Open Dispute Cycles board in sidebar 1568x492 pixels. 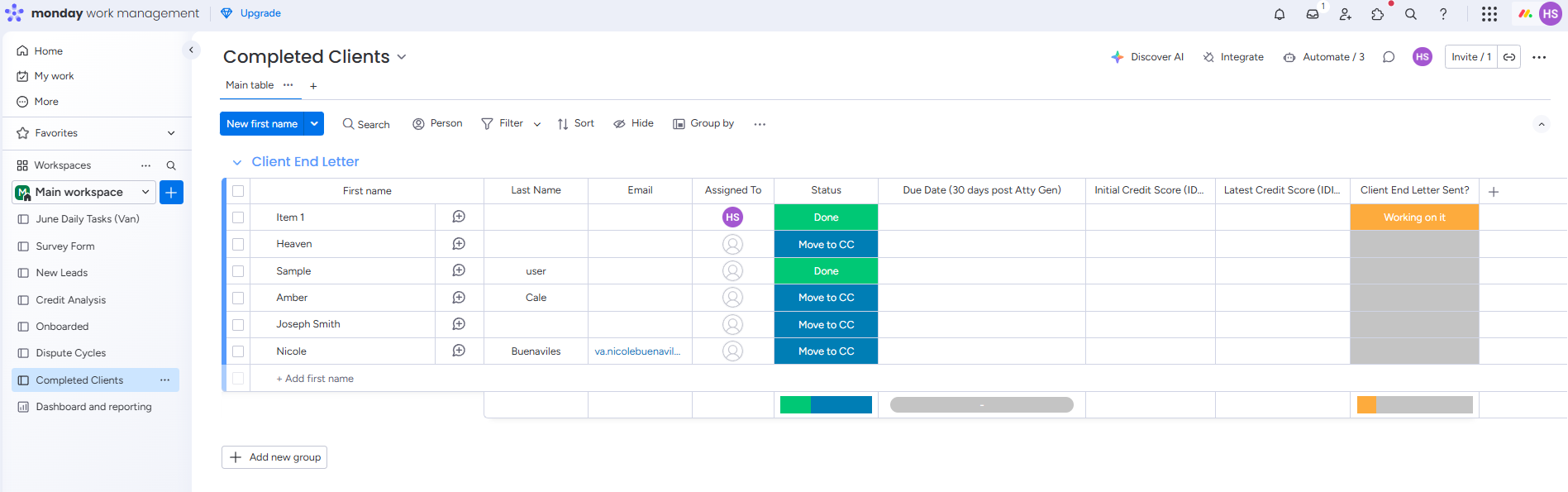(x=71, y=353)
